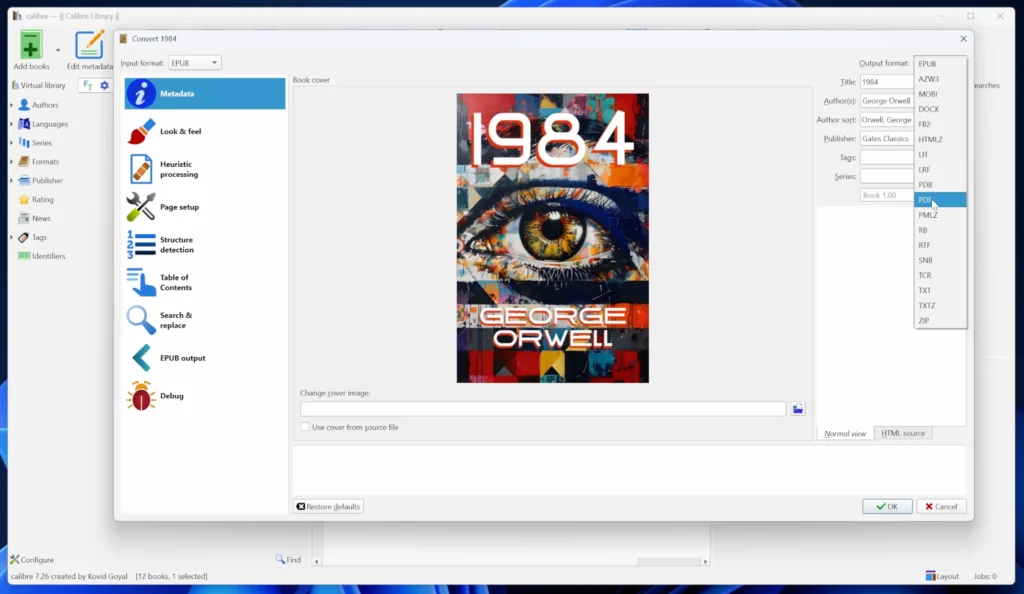
Task: Open the Input format EPUB dropdown
Action: click(195, 63)
